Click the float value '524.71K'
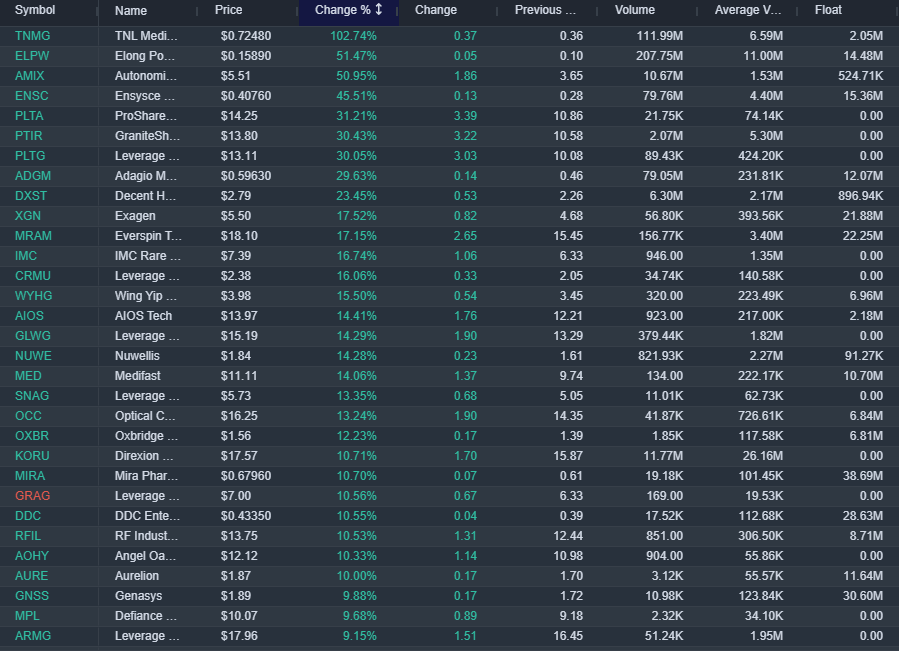Screen dimensions: 899x651 860,76
